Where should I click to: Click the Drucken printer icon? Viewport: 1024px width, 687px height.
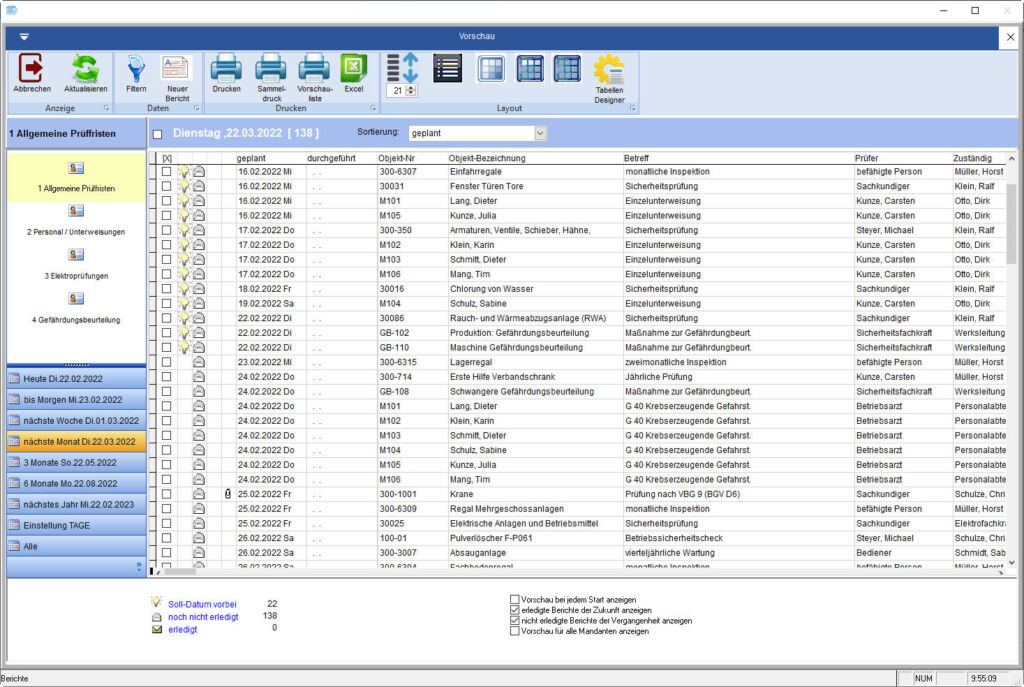[226, 72]
